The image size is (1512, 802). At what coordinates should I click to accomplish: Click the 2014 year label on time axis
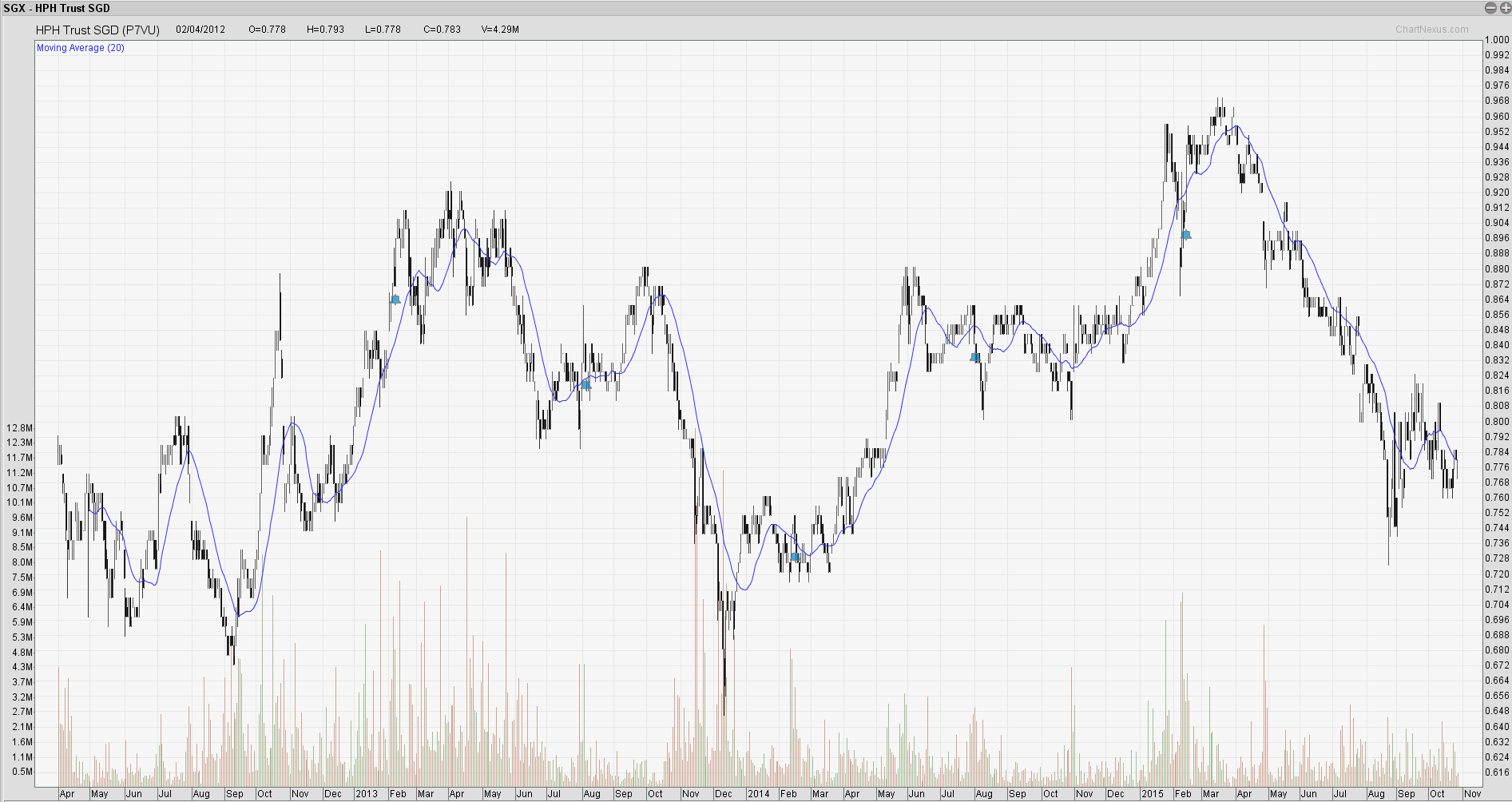pyautogui.click(x=758, y=794)
